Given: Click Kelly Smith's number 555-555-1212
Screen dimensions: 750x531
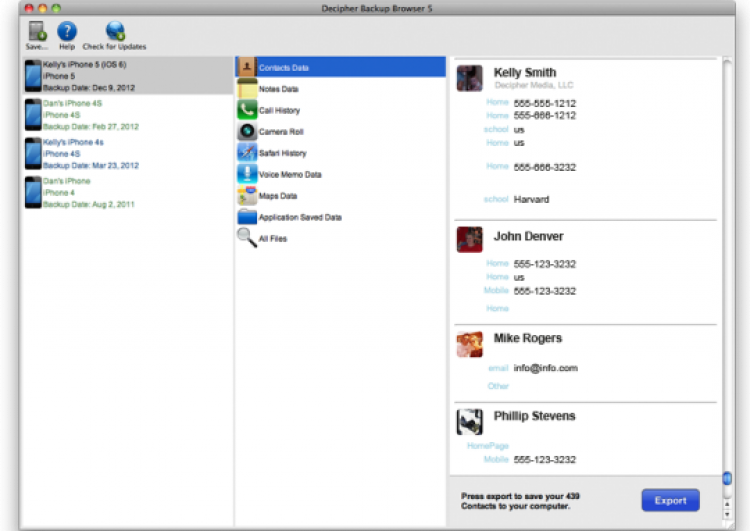Looking at the screenshot, I should point(545,103).
